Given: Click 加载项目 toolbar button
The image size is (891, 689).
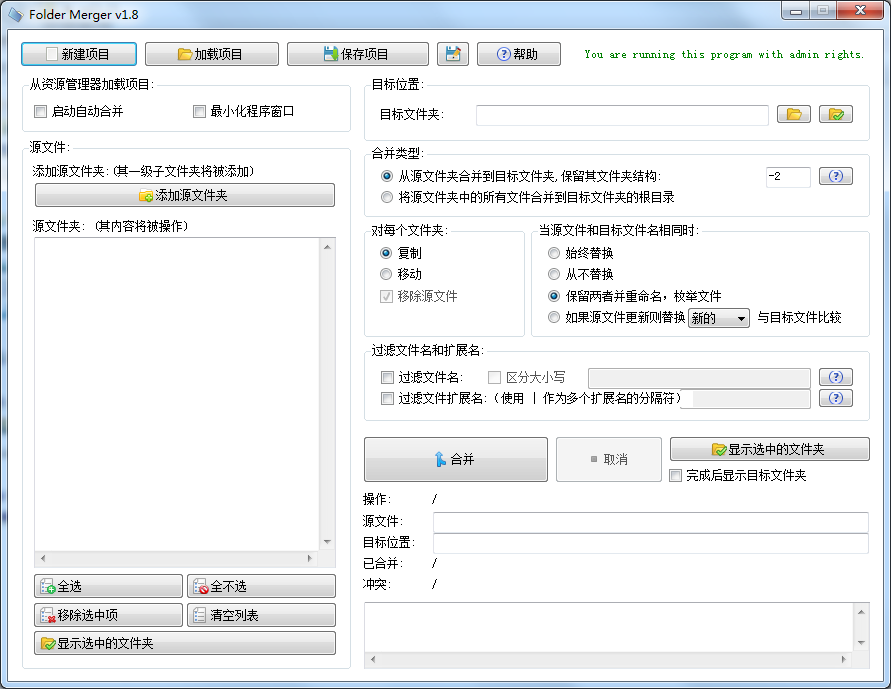Looking at the screenshot, I should (210, 54).
